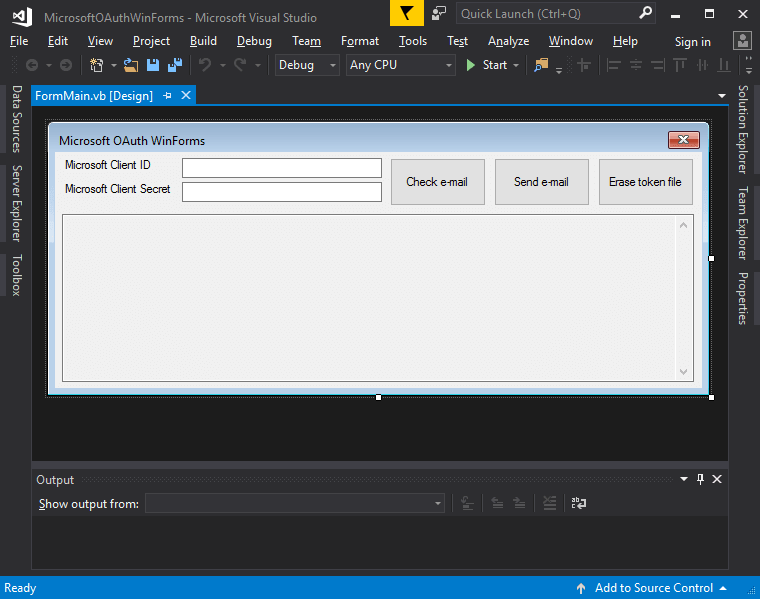Go to next message in Output
This screenshot has height=599, width=760.
[x=520, y=504]
